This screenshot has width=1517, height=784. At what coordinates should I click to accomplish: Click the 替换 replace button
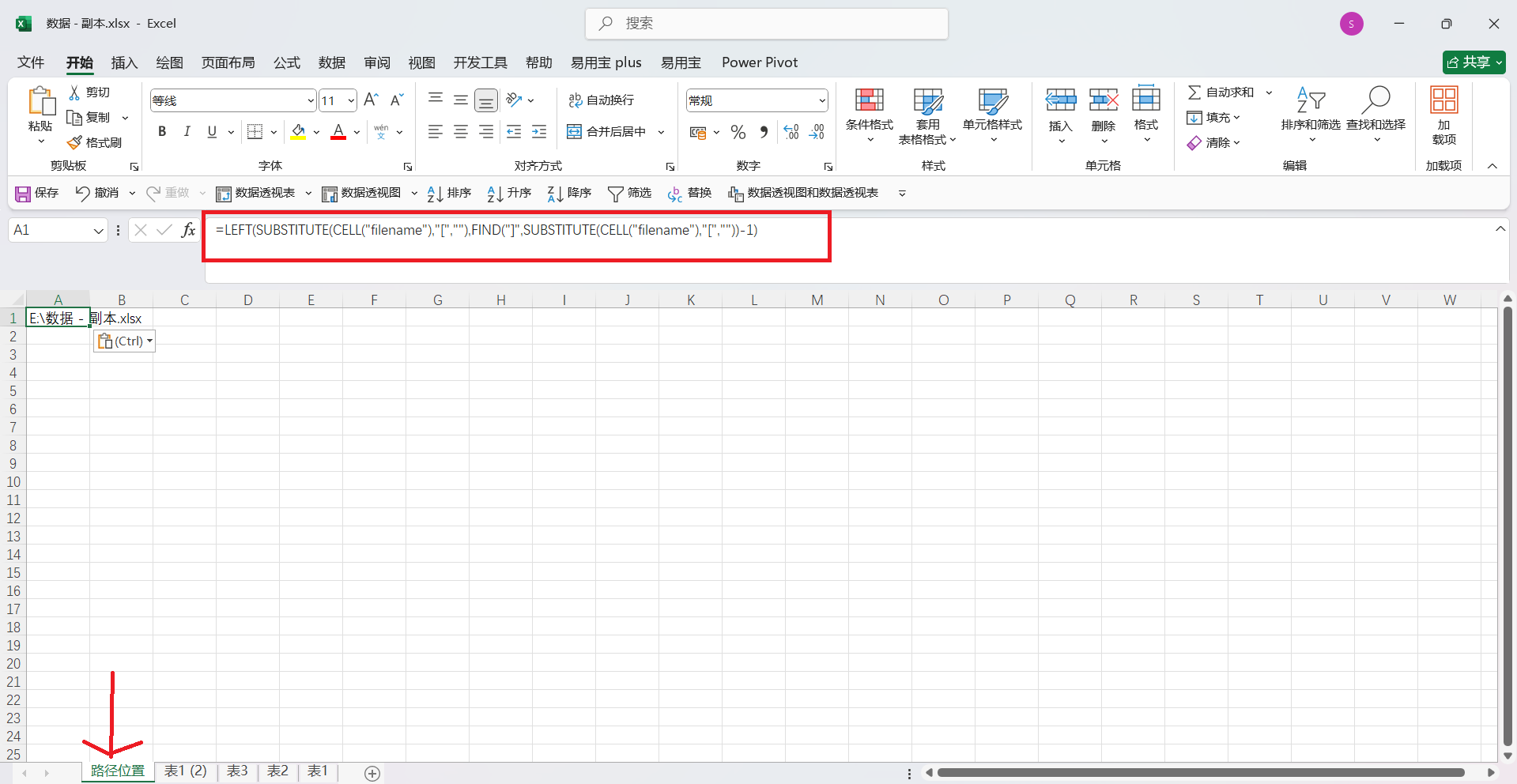(x=690, y=194)
